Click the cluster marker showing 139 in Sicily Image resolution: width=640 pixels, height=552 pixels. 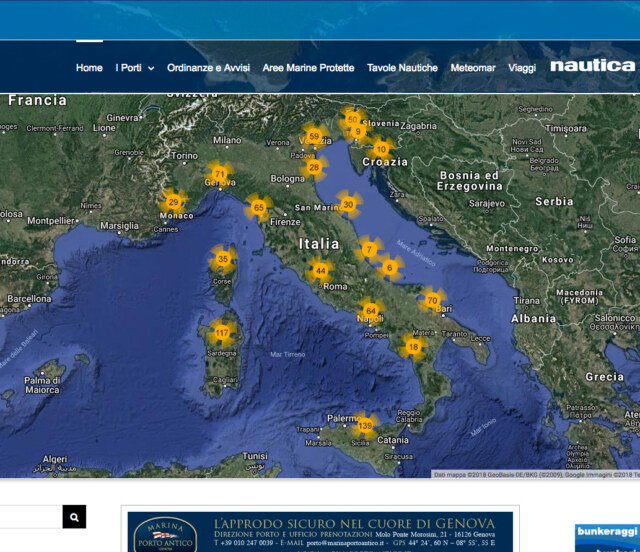pos(365,426)
